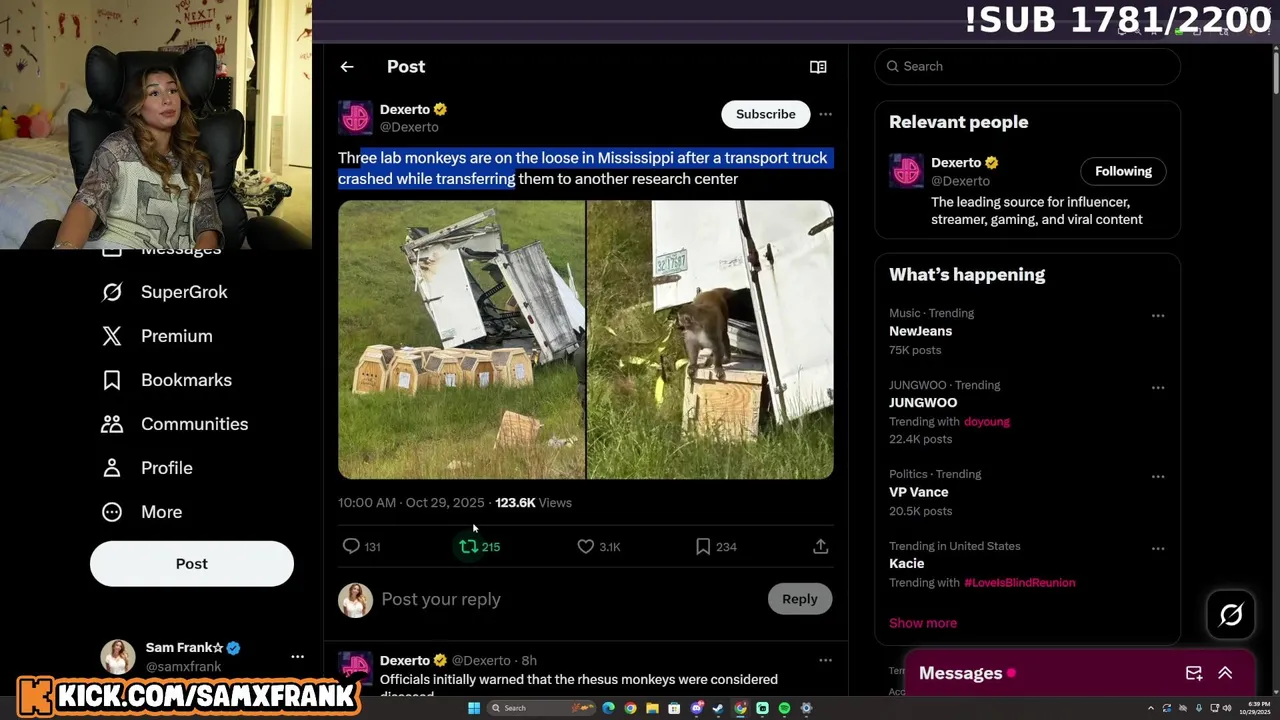The image size is (1280, 720).
Task: Click the Reply button
Action: [799, 599]
